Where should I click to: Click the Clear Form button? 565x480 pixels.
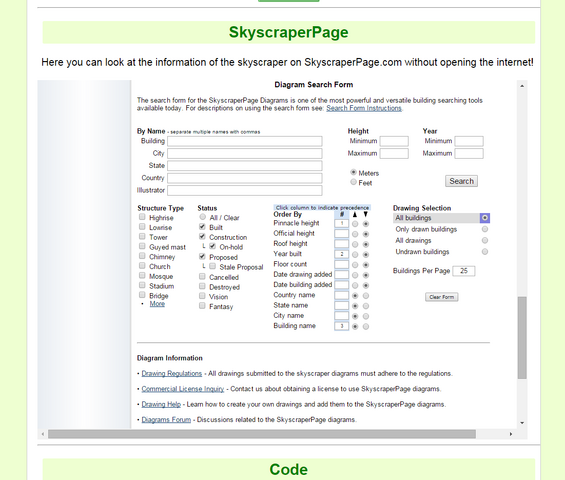(x=441, y=297)
